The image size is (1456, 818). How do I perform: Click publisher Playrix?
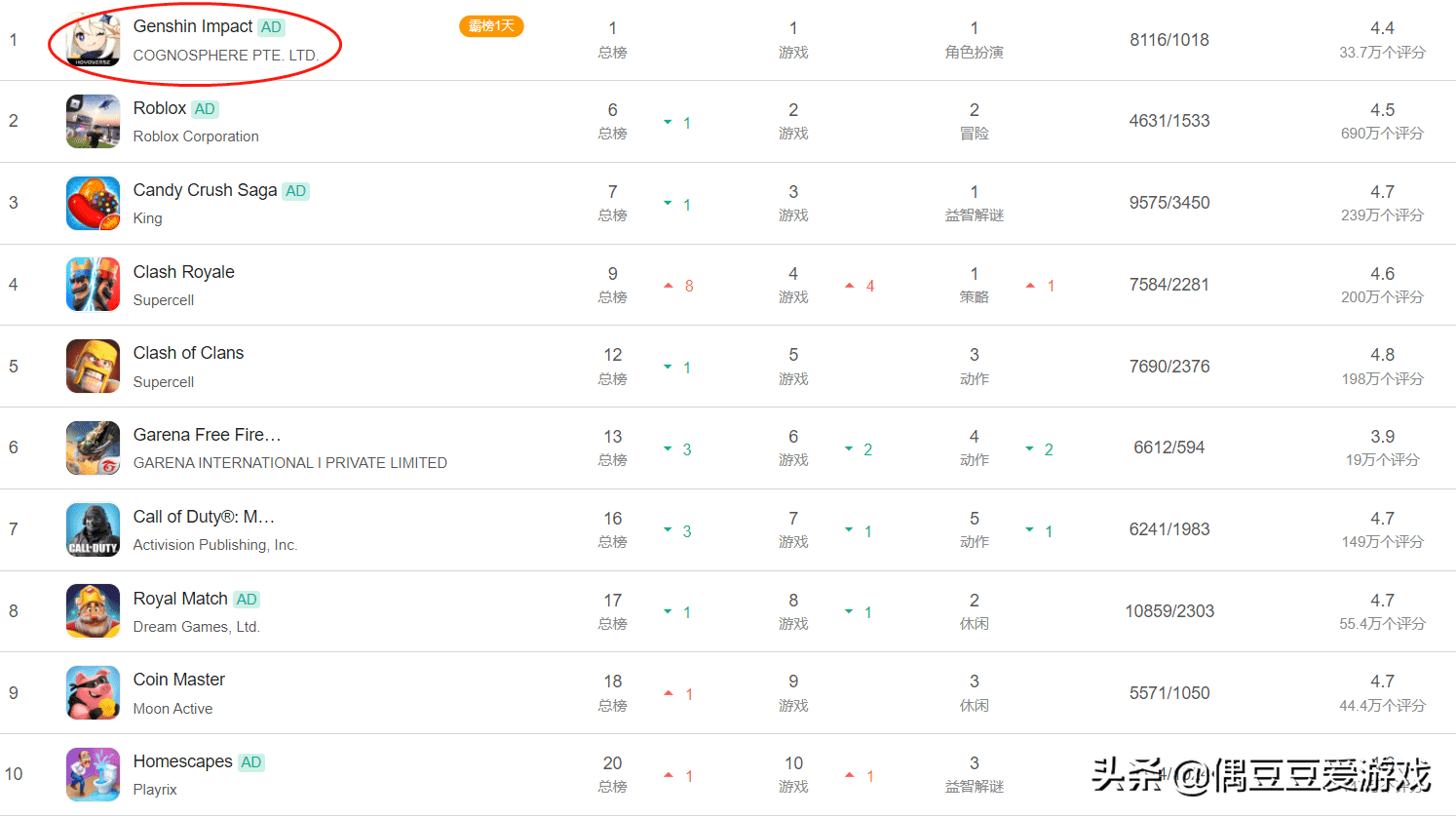155,790
